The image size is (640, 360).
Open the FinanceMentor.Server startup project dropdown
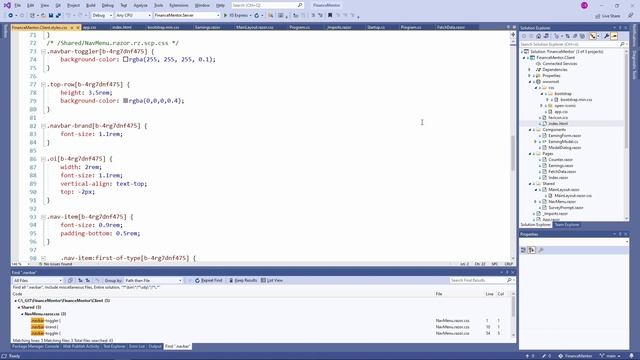pyautogui.click(x=187, y=16)
